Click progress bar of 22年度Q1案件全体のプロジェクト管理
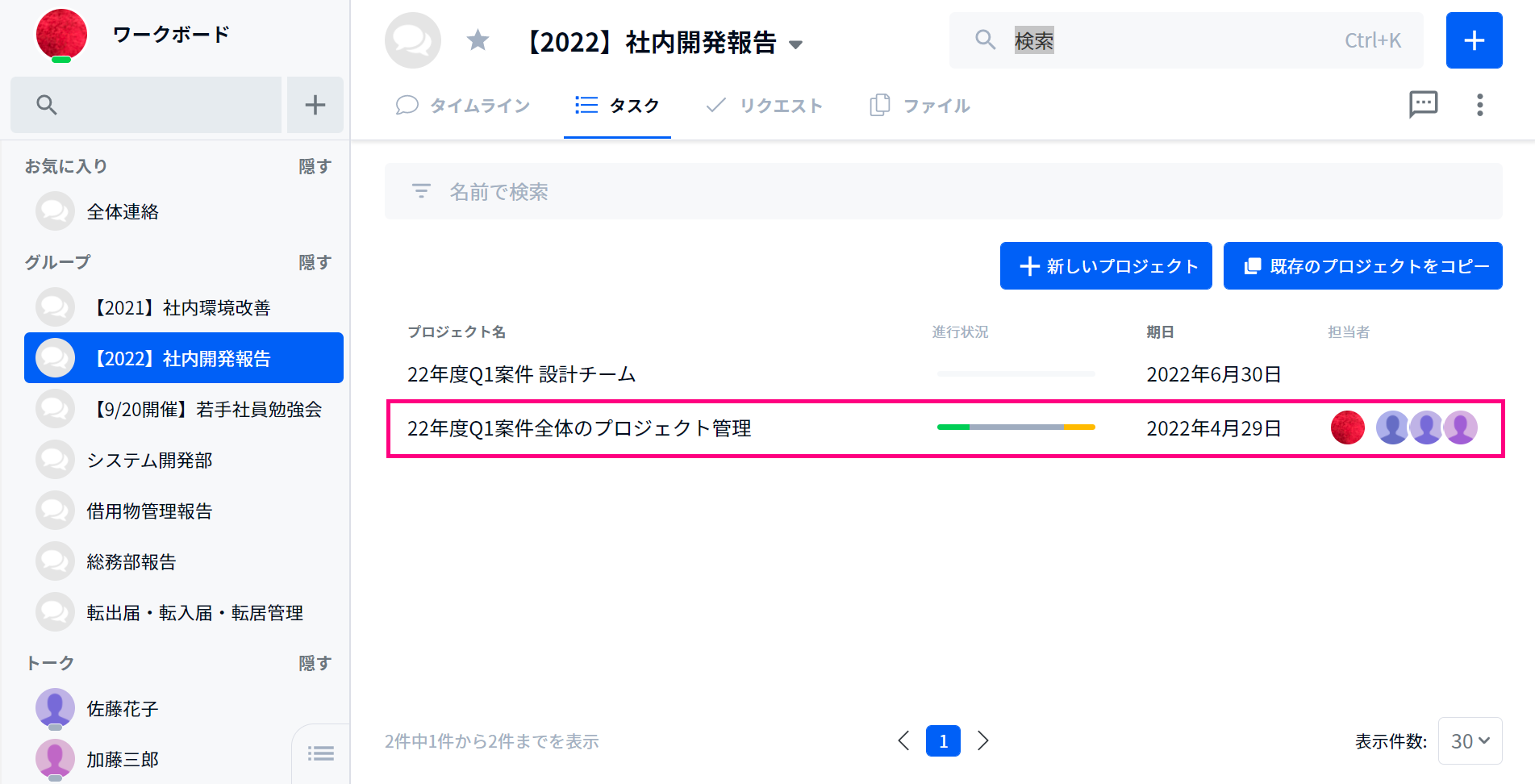1535x784 pixels. [1016, 427]
